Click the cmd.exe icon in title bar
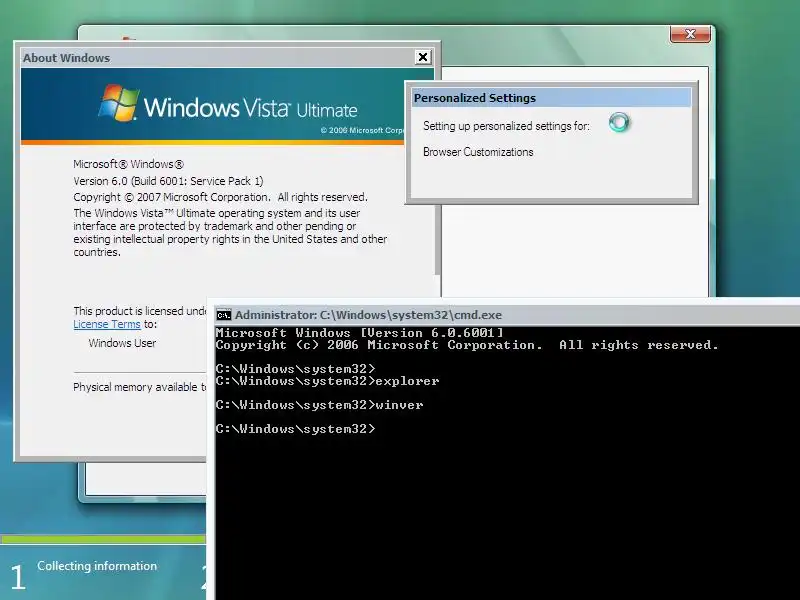The image size is (800, 600). pos(223,315)
